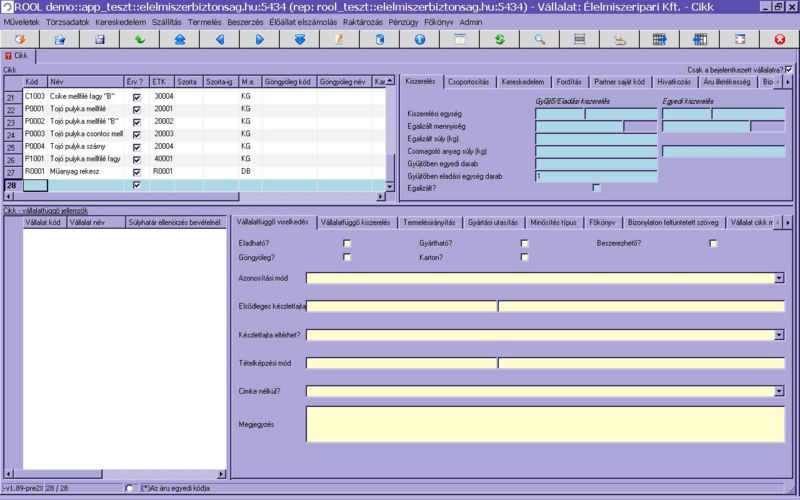Open the Címke nélkül? dropdown list
Viewport: 800px width, 500px height.
779,391
